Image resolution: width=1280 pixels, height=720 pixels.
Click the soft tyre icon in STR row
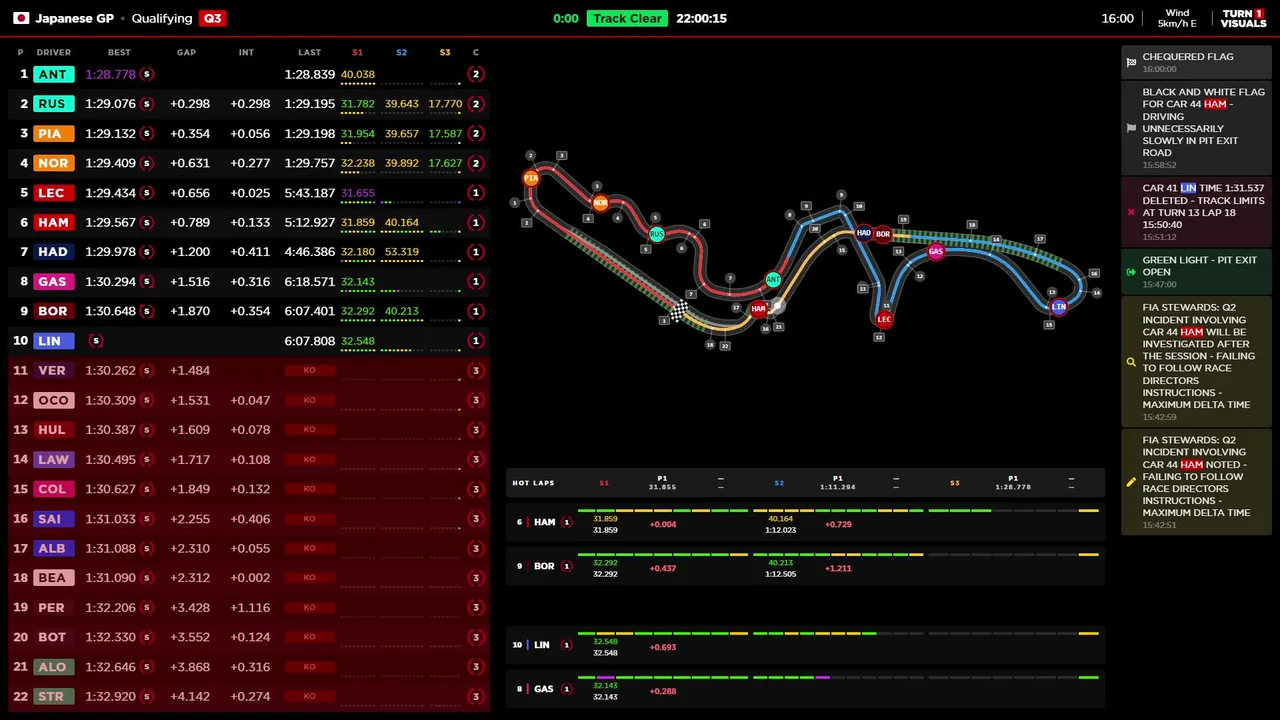click(147, 696)
